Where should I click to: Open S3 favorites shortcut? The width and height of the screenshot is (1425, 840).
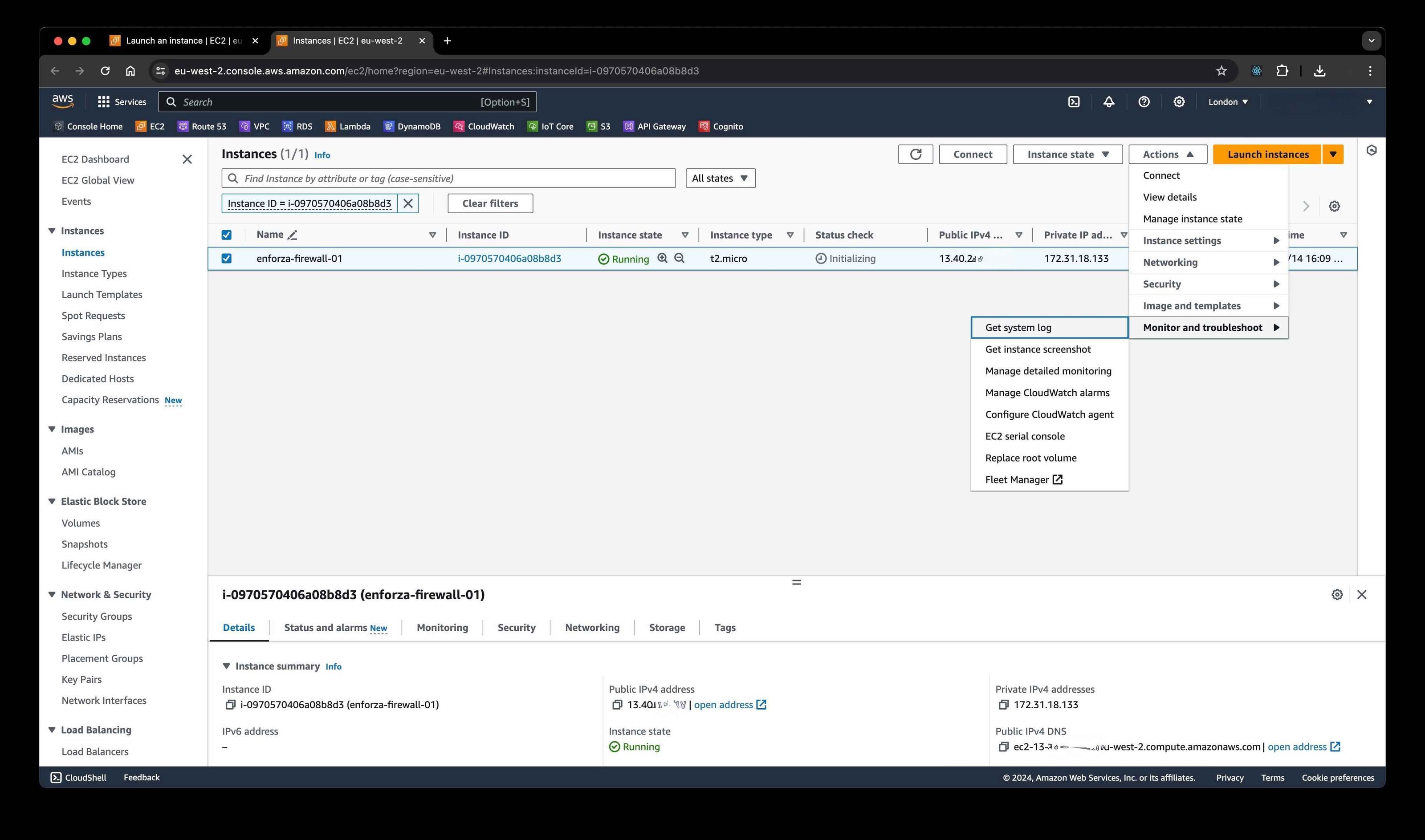pyautogui.click(x=598, y=126)
